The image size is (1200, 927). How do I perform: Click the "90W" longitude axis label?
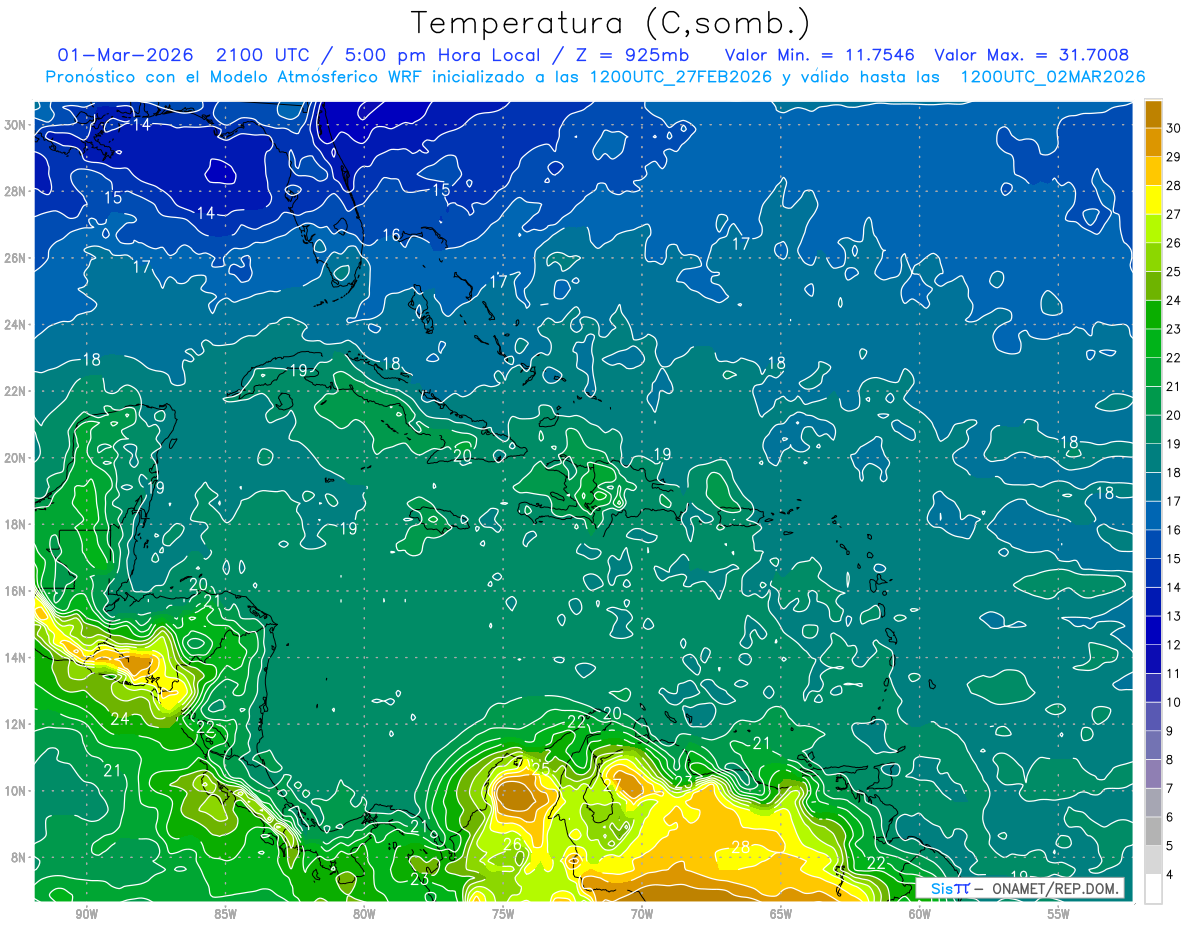click(86, 914)
